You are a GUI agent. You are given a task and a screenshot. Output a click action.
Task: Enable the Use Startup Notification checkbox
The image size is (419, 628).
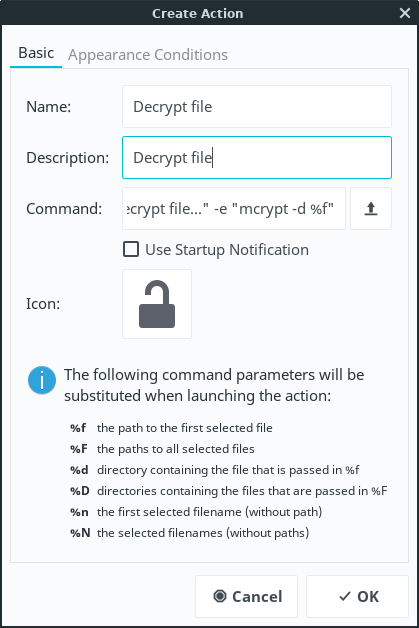[131, 249]
